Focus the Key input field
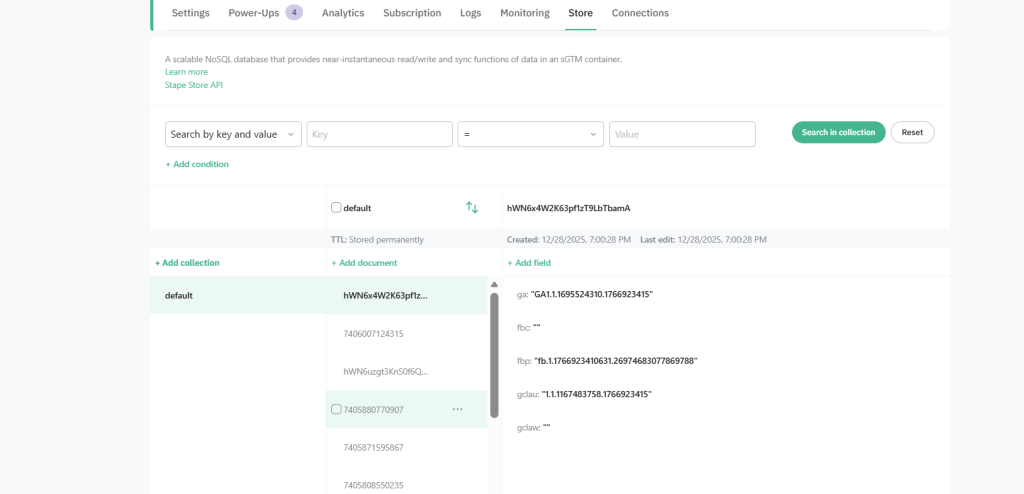 click(x=379, y=134)
